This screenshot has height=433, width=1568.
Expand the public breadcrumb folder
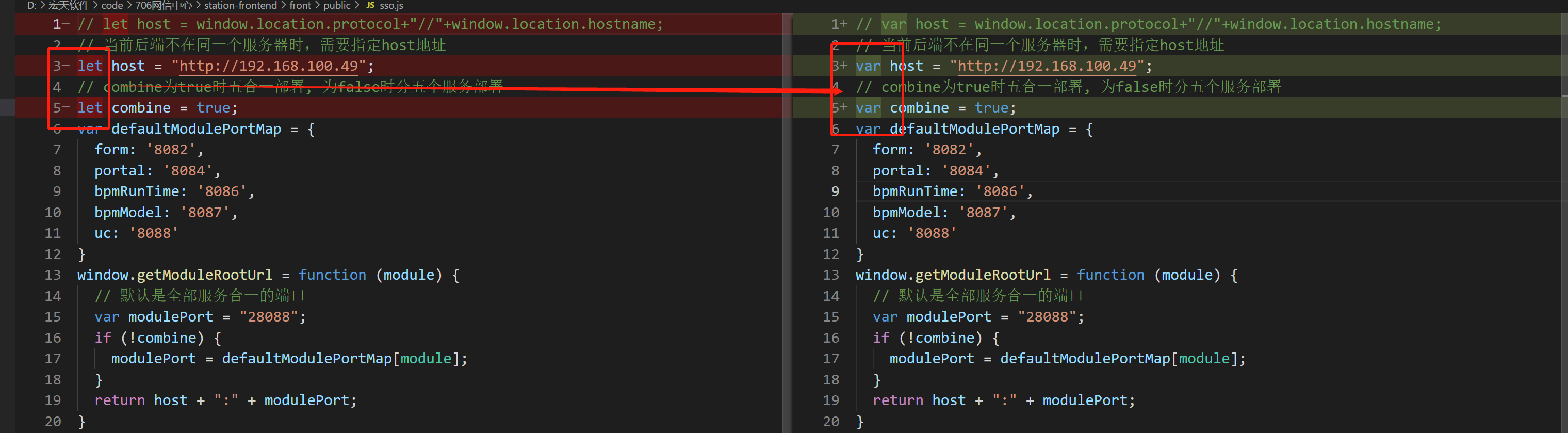337,6
